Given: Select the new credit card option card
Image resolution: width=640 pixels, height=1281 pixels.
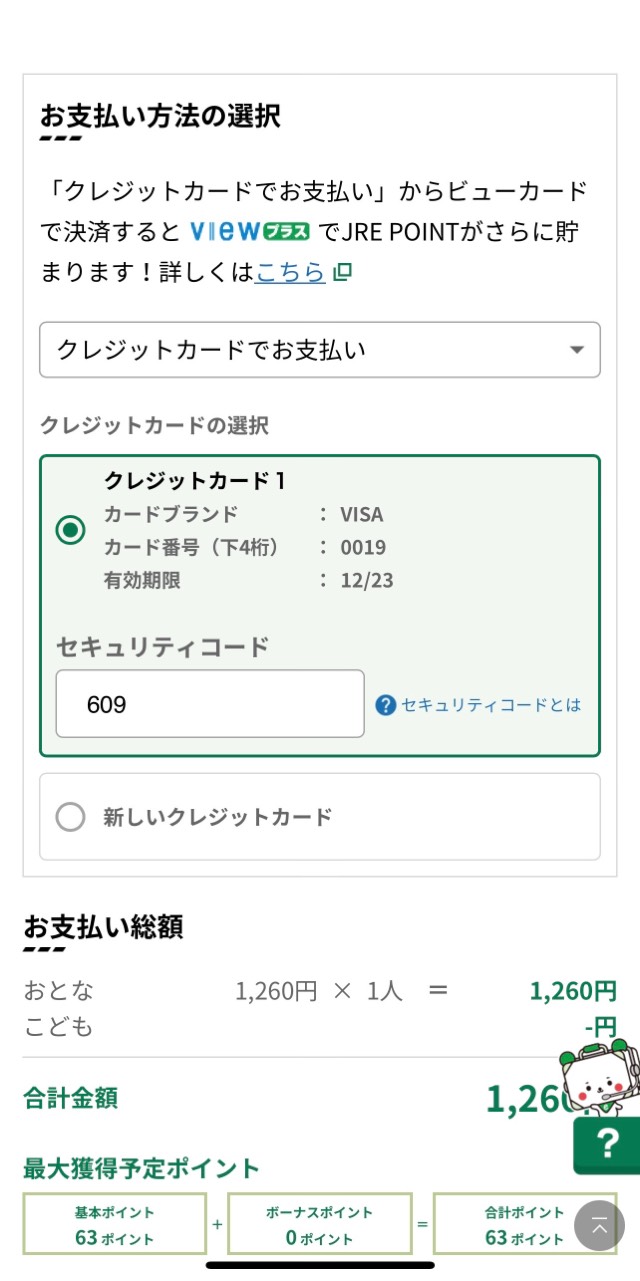Looking at the screenshot, I should click(x=320, y=817).
